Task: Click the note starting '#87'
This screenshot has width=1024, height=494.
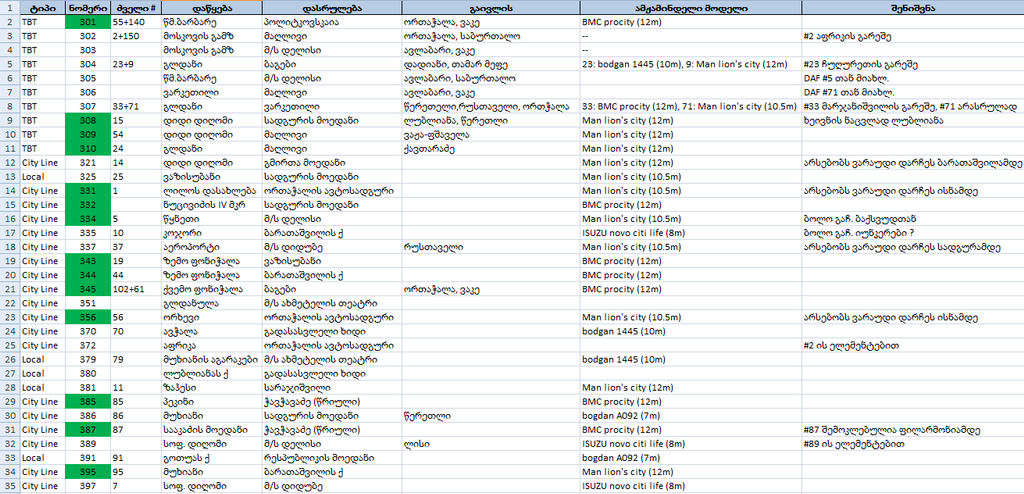Action: point(912,430)
